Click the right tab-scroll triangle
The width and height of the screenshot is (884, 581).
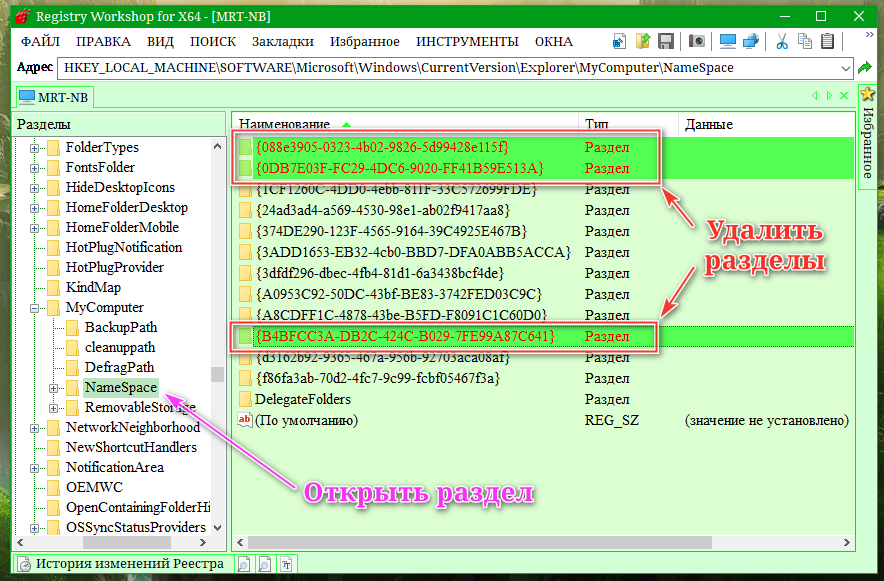[829, 96]
